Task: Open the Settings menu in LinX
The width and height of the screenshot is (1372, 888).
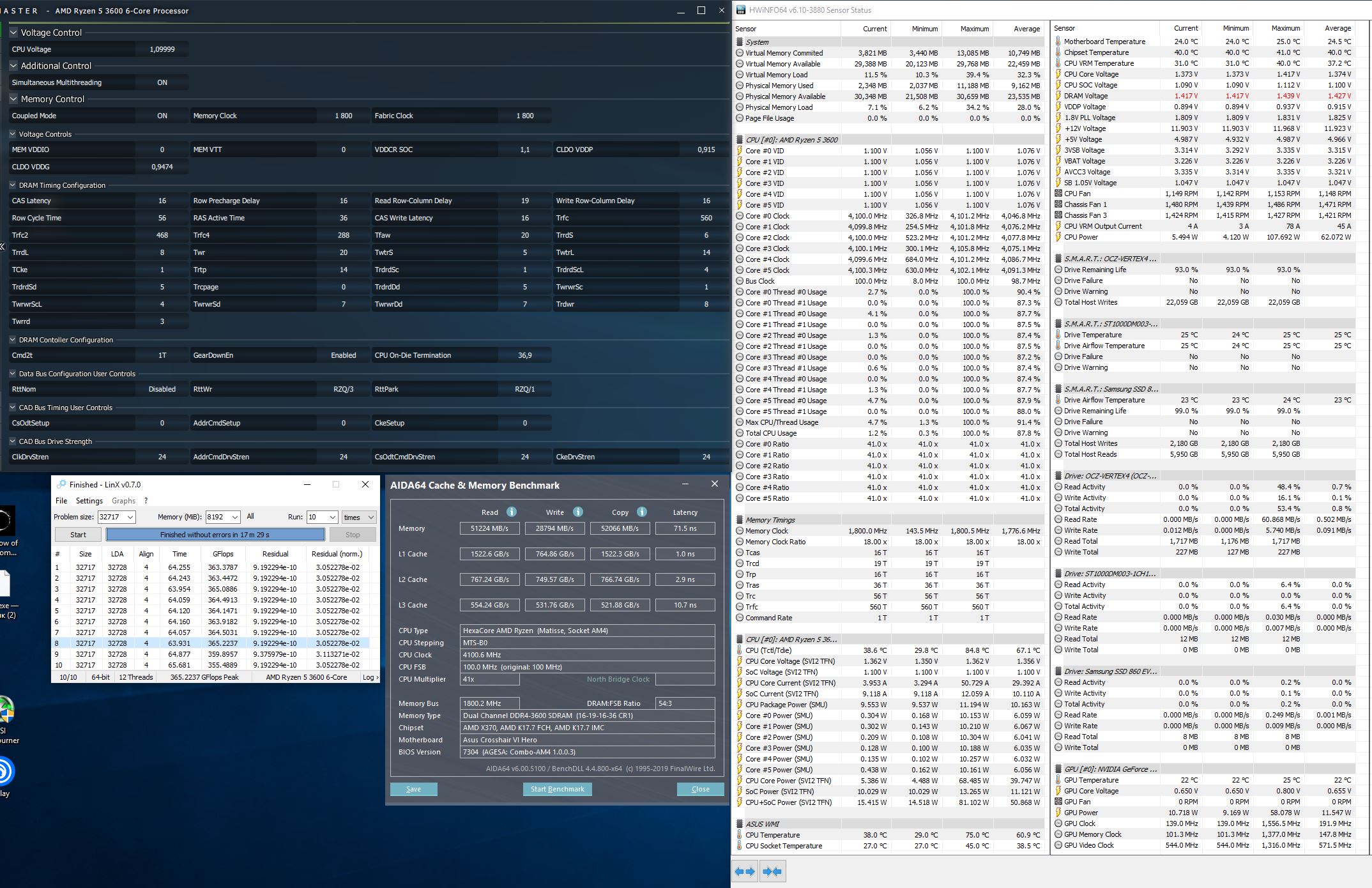Action: [89, 501]
